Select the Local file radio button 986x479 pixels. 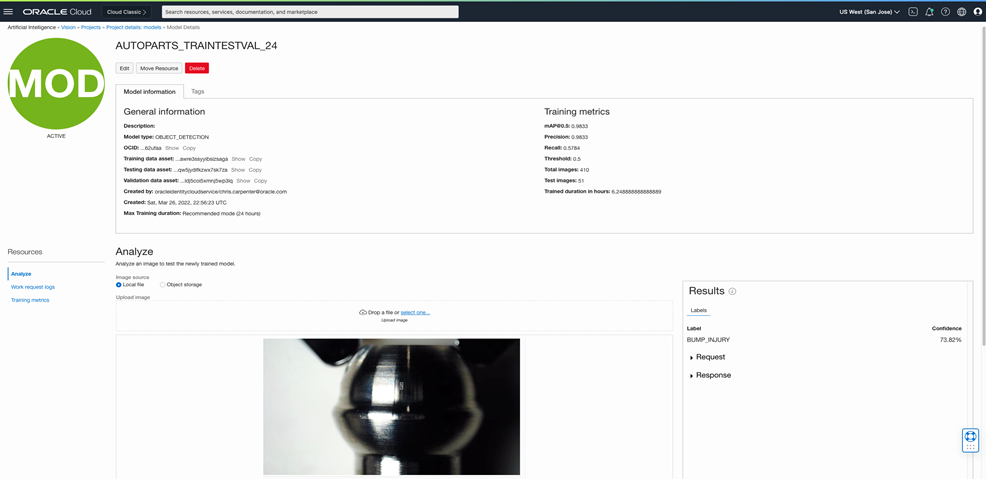(118, 285)
